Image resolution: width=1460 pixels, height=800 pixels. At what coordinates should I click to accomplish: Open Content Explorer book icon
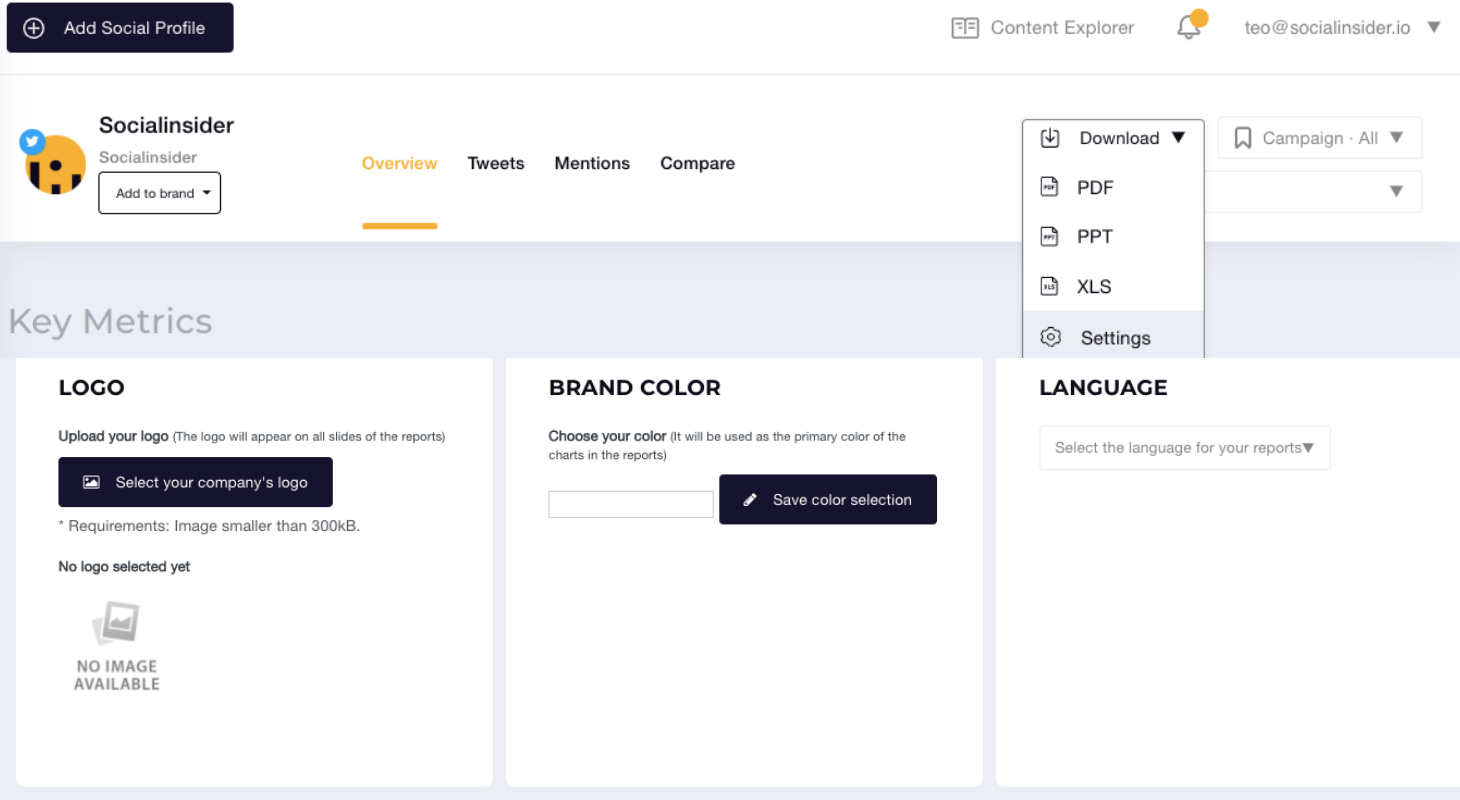(x=965, y=28)
